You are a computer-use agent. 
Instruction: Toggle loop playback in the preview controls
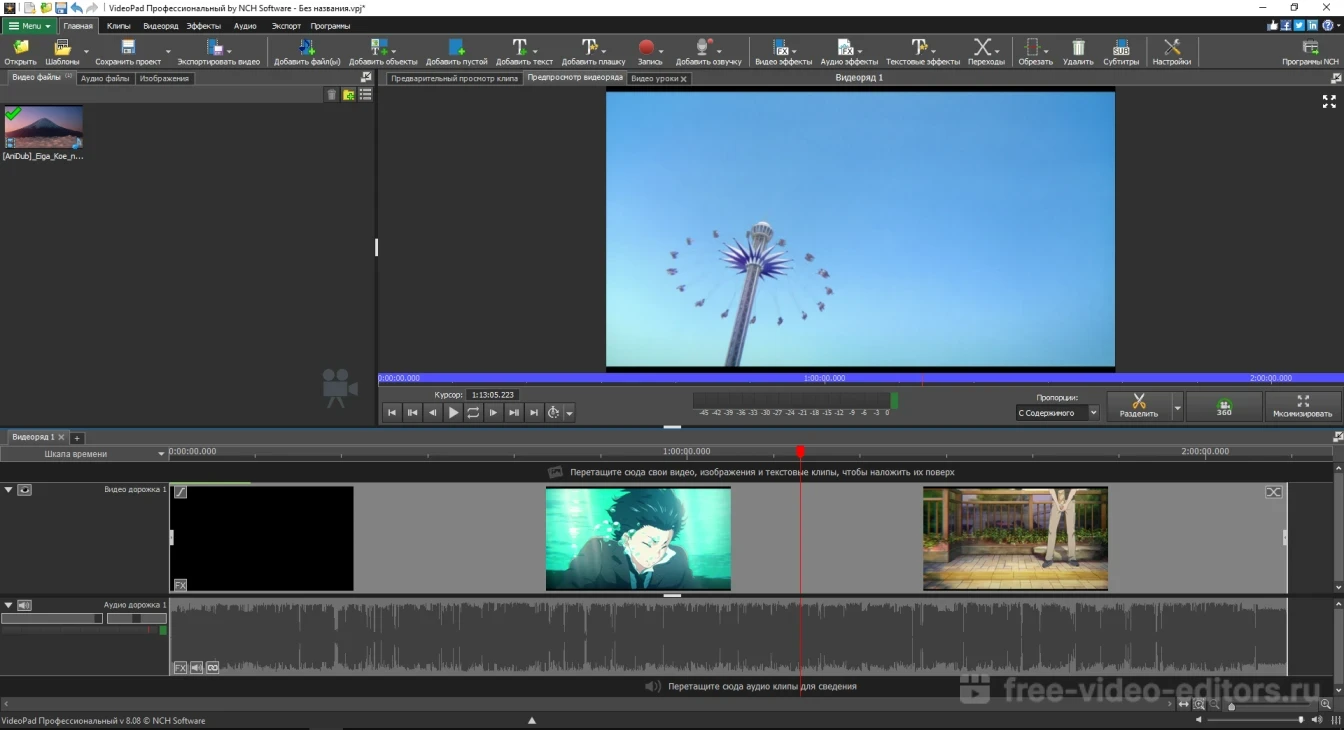tap(473, 412)
